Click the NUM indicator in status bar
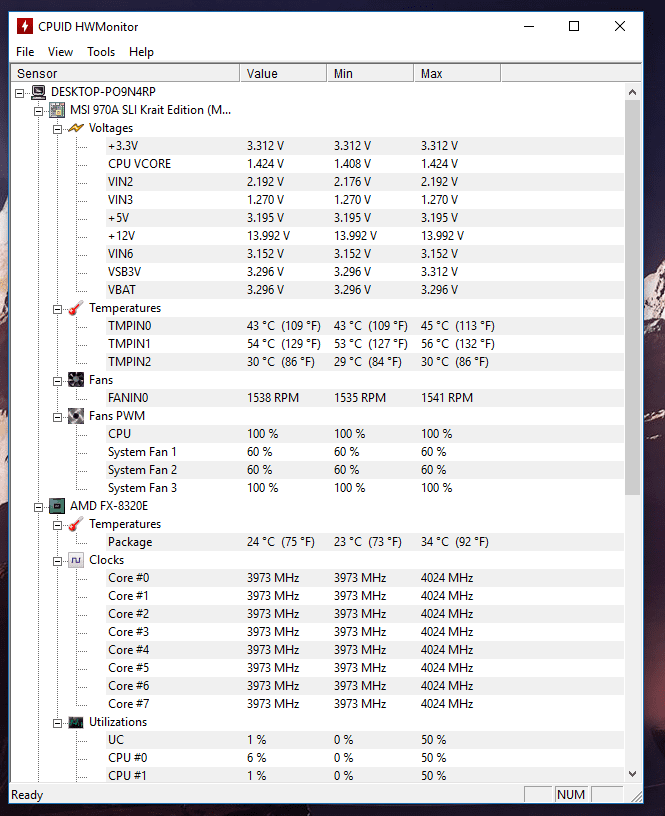 point(571,795)
